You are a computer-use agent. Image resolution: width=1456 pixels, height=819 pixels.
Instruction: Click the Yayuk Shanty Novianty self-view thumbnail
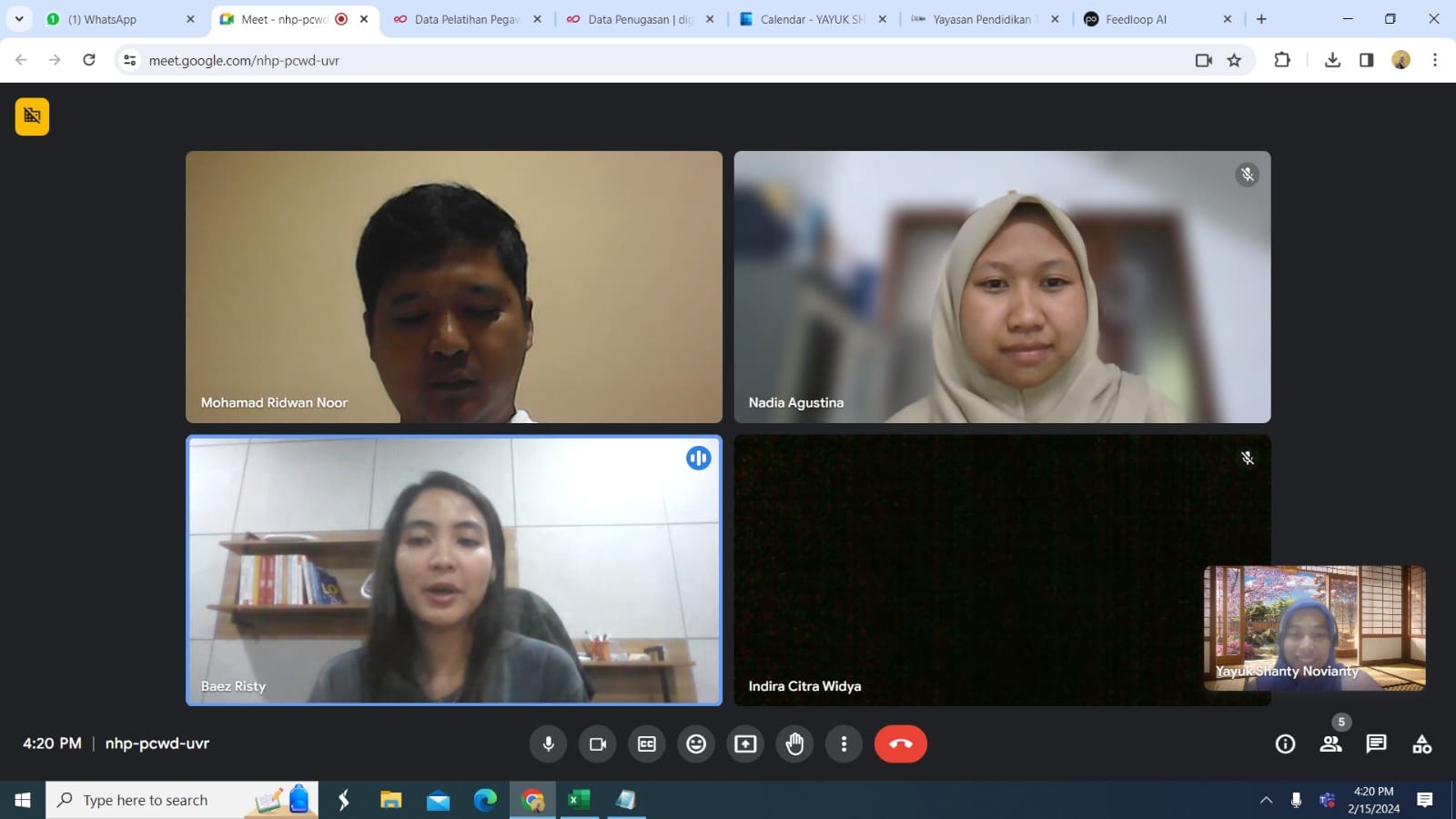click(x=1314, y=628)
